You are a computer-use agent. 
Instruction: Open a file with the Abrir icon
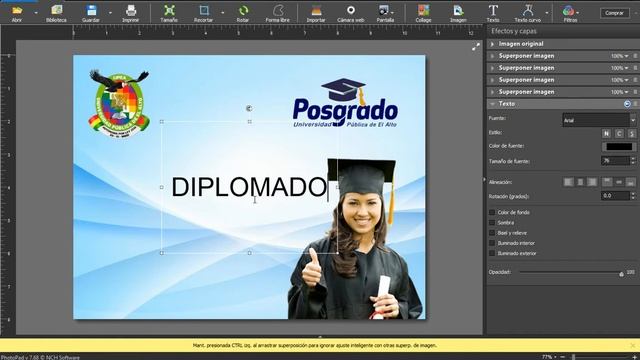pos(17,13)
